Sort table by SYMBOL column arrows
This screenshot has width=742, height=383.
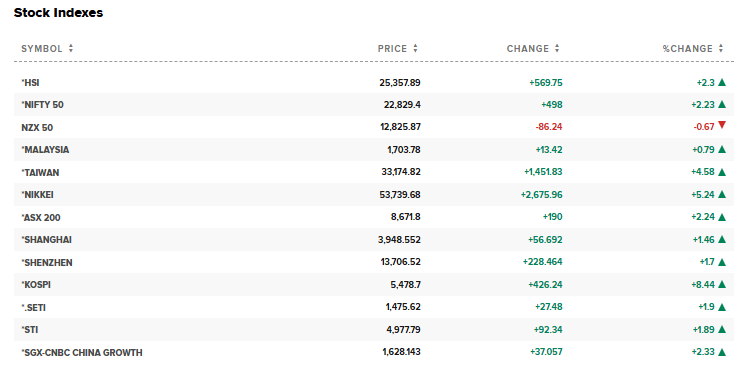(71, 48)
